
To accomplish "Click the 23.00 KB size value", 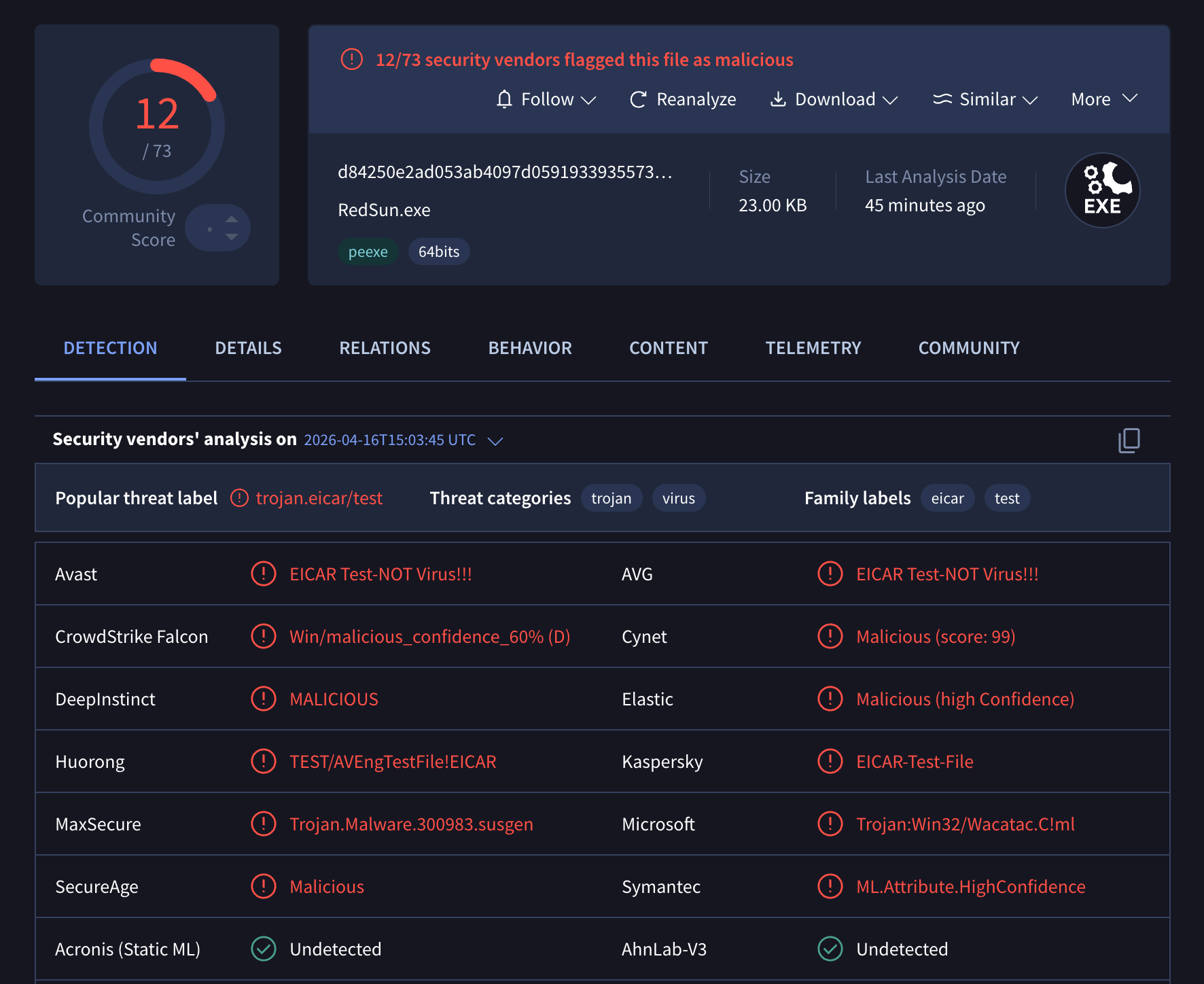I will 773,205.
